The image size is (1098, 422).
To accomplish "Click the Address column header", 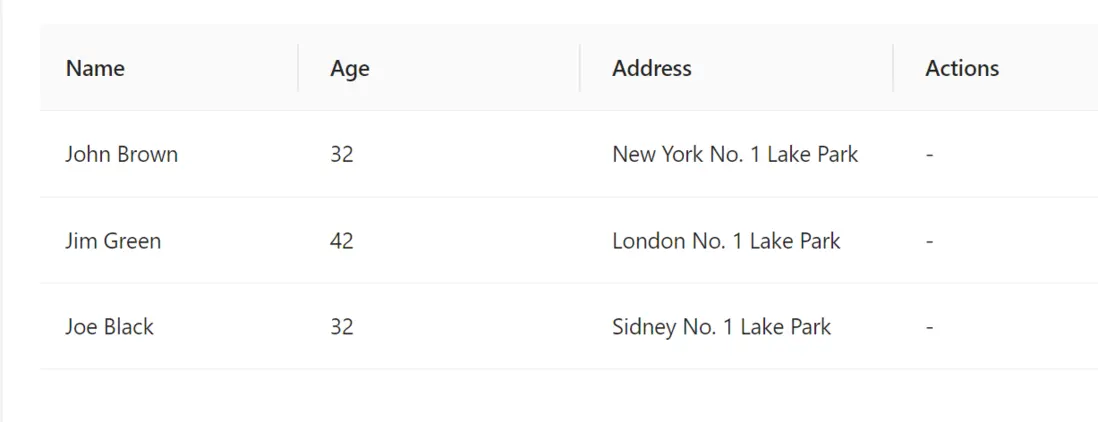I will 652,68.
